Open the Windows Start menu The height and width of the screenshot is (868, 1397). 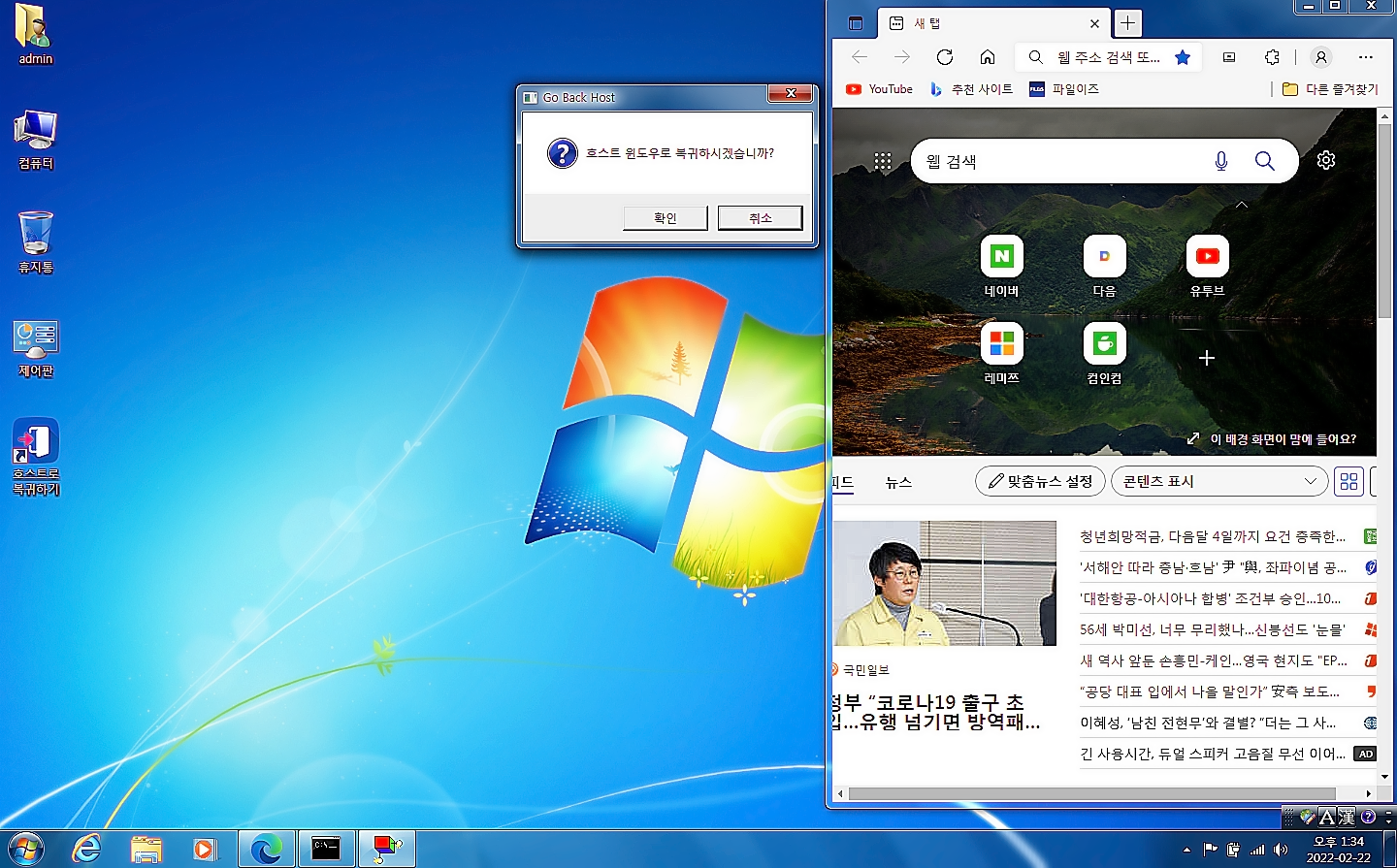[26, 850]
